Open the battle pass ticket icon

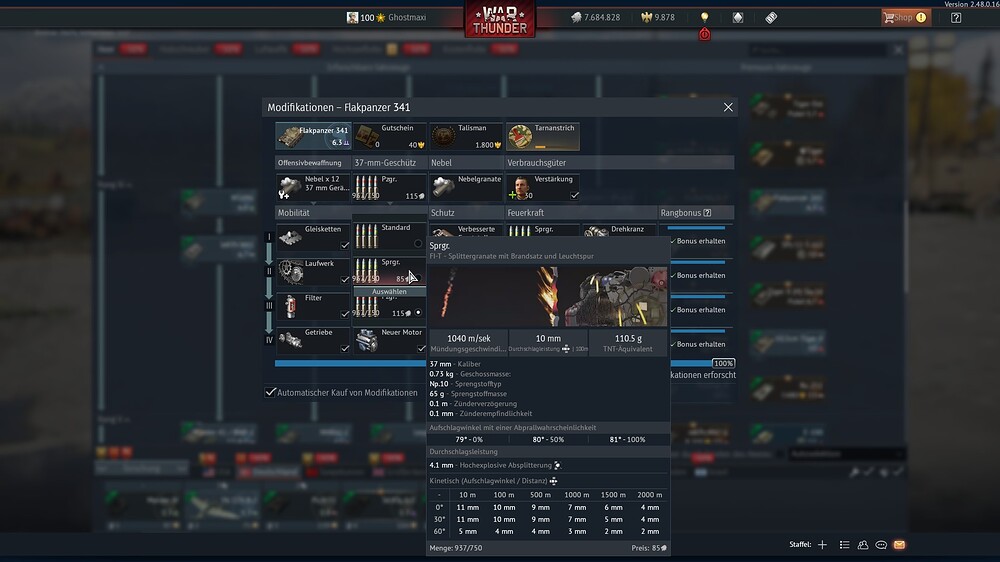pyautogui.click(x=771, y=17)
